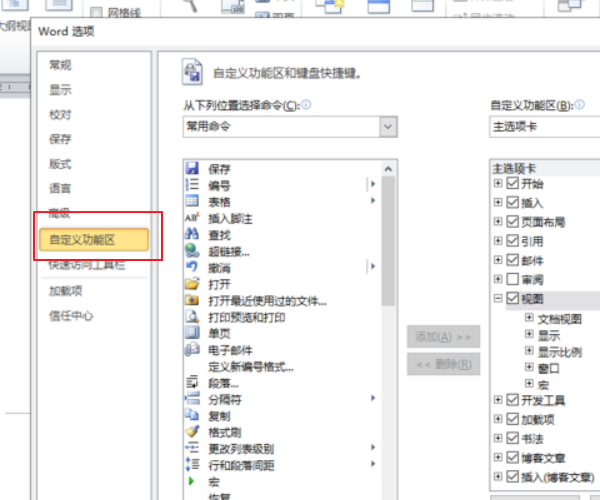Click the single page (单页) icon
This screenshot has height=500, width=600.
(192, 332)
